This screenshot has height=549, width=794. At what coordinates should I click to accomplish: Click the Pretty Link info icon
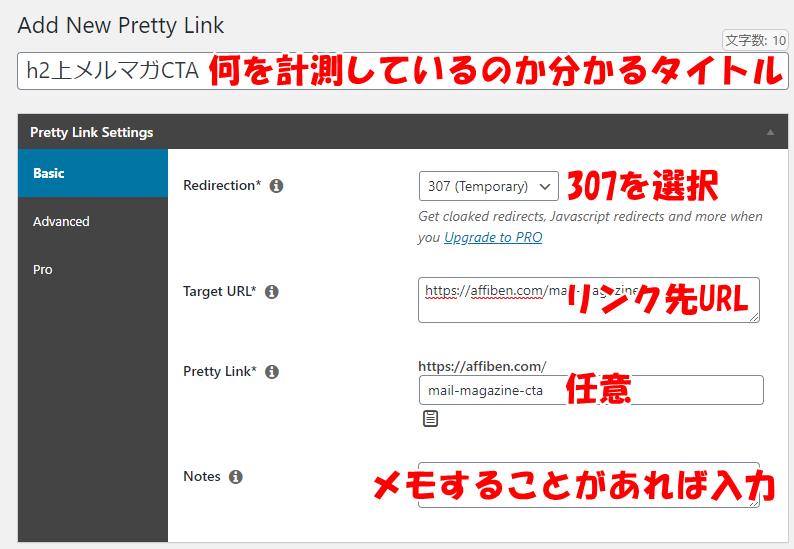coord(272,372)
